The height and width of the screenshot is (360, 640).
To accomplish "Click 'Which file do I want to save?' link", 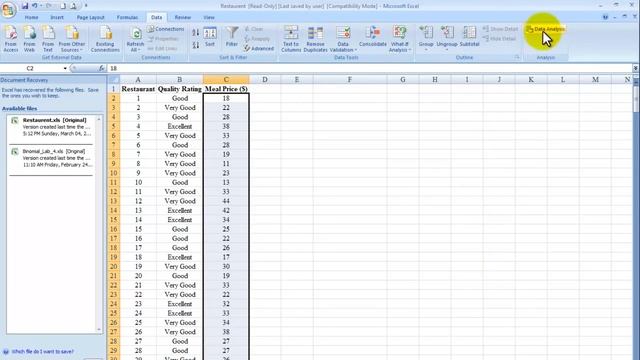I will coord(42,351).
